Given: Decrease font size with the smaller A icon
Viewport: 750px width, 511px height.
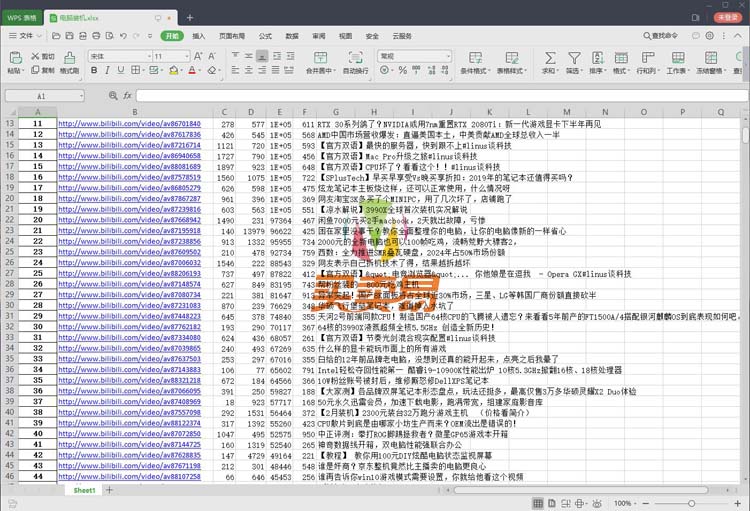Looking at the screenshot, I should [x=212, y=56].
